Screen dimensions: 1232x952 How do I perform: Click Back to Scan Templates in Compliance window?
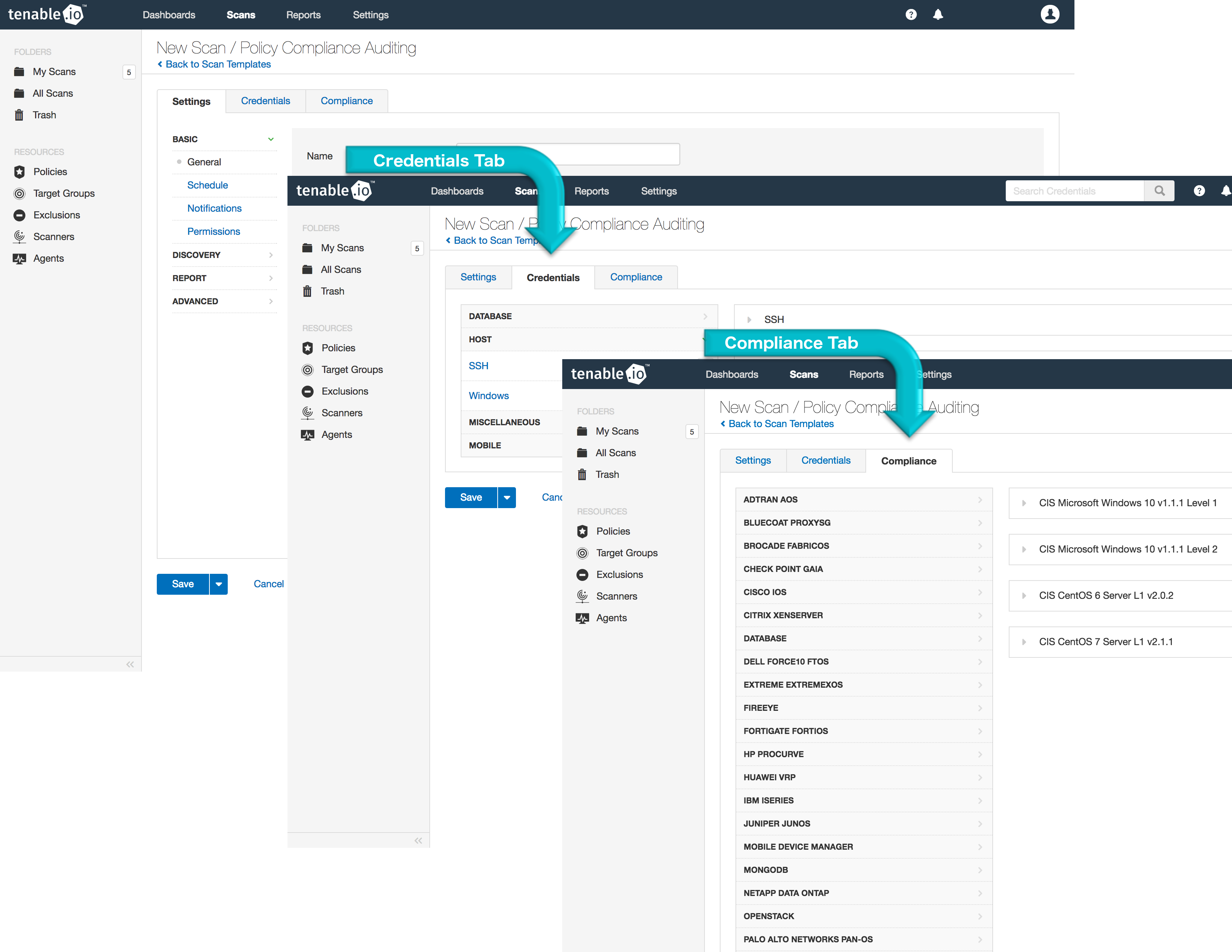tap(777, 424)
